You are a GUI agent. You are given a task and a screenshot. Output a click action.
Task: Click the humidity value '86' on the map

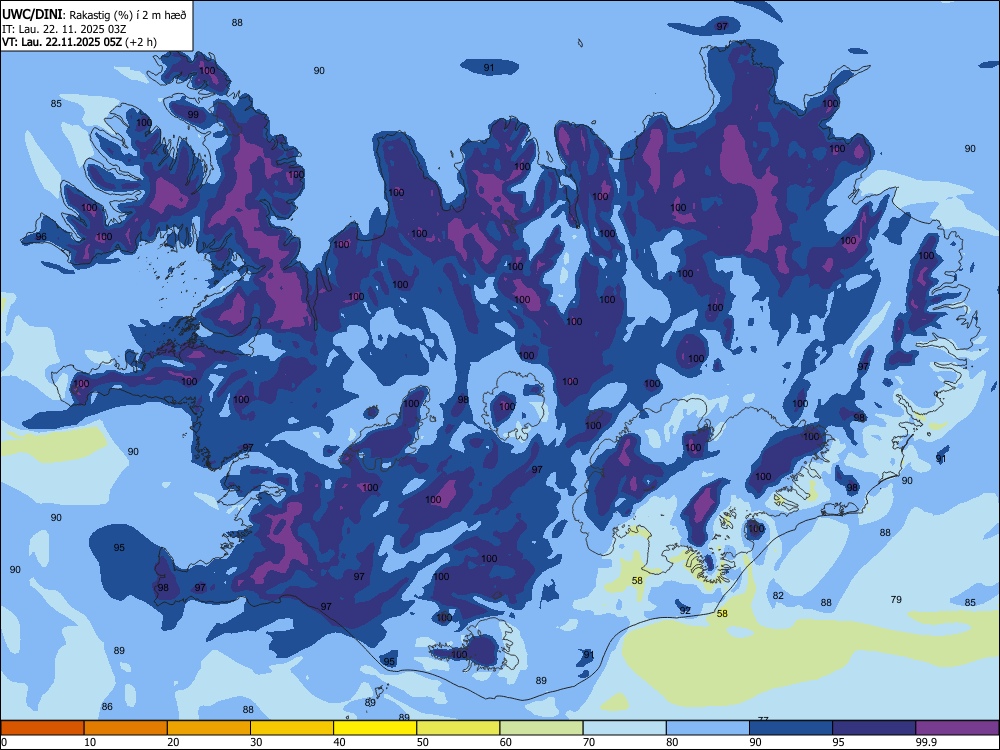click(x=107, y=707)
